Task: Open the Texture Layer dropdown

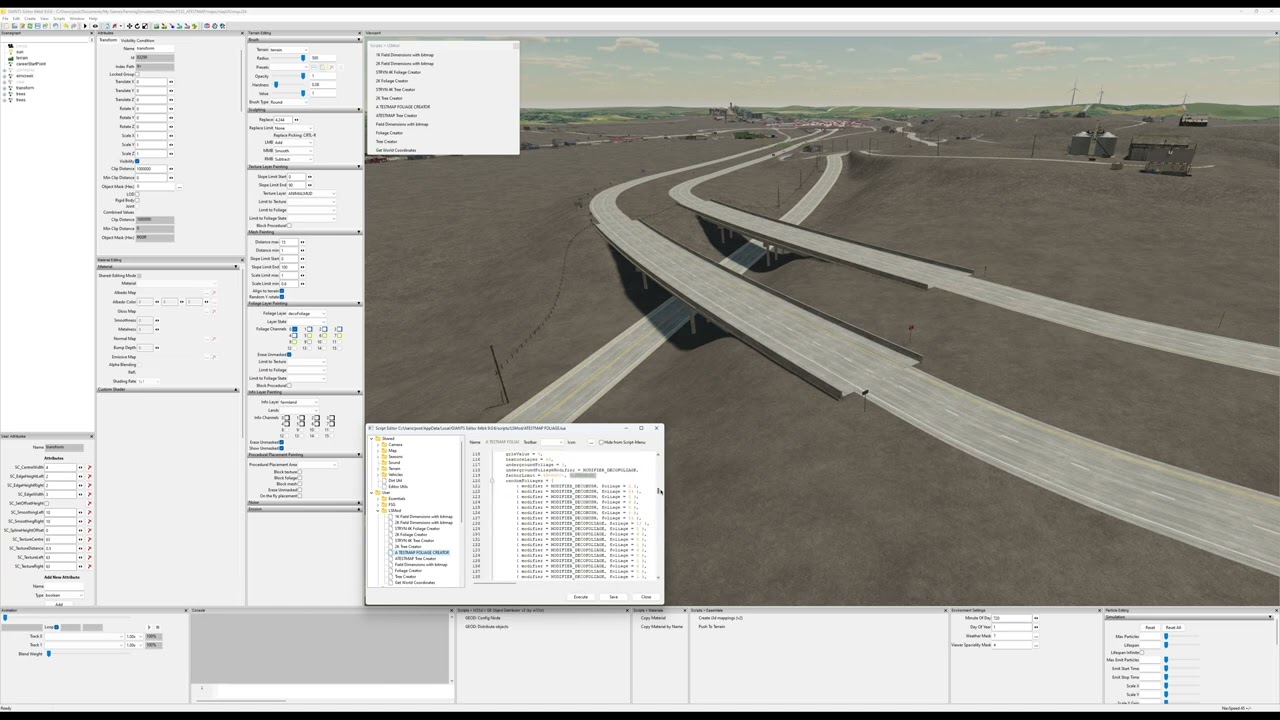Action: [312, 193]
